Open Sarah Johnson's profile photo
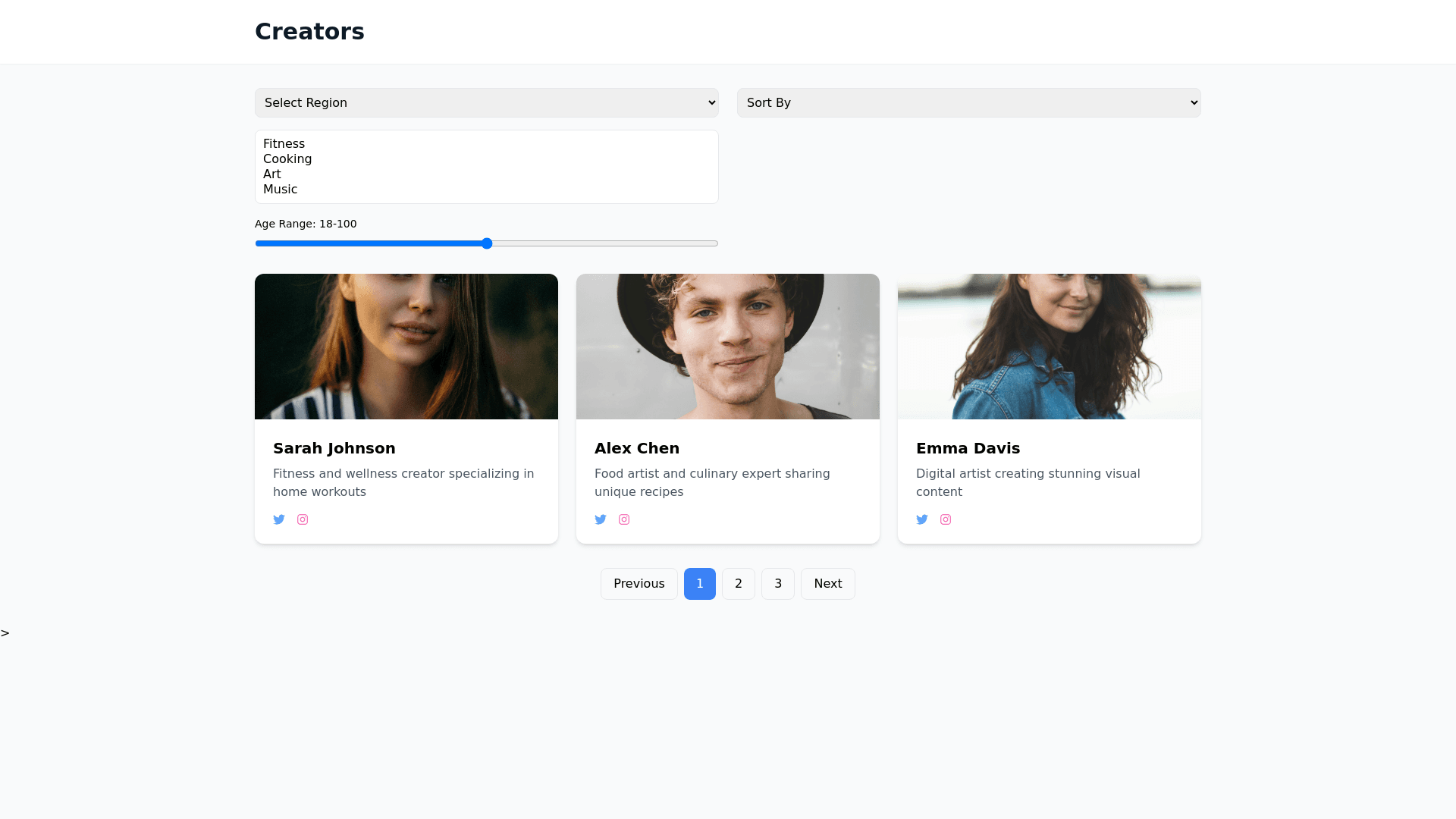Screen dimensions: 1456x819 (406, 347)
